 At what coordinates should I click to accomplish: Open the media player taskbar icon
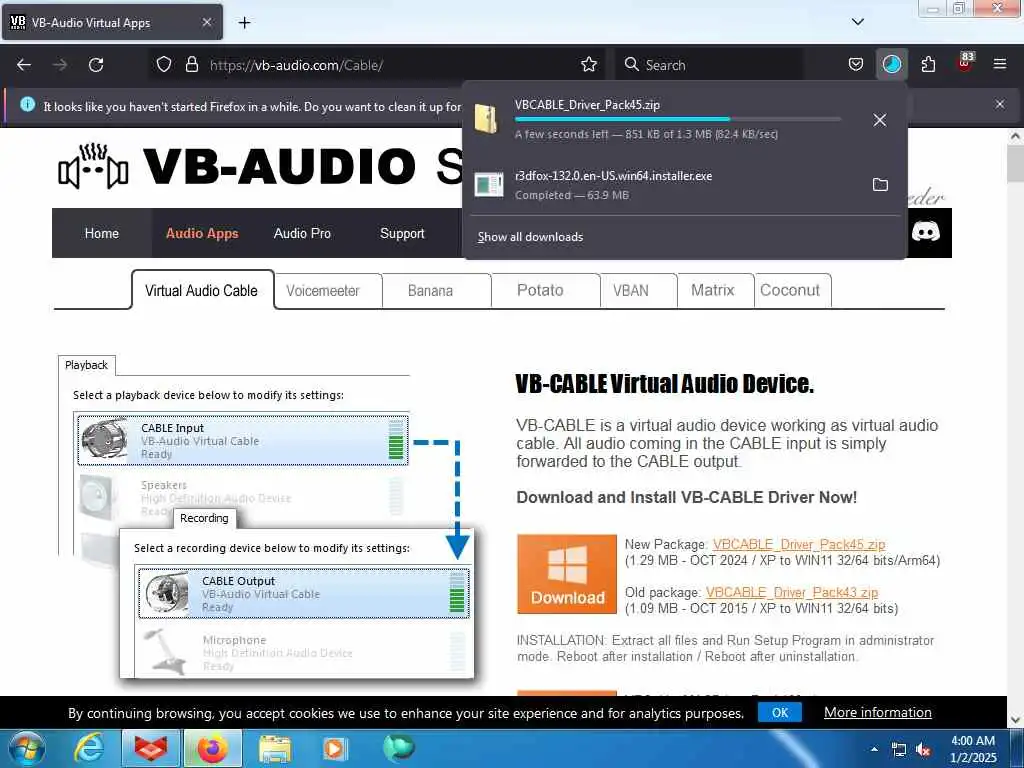(x=335, y=748)
